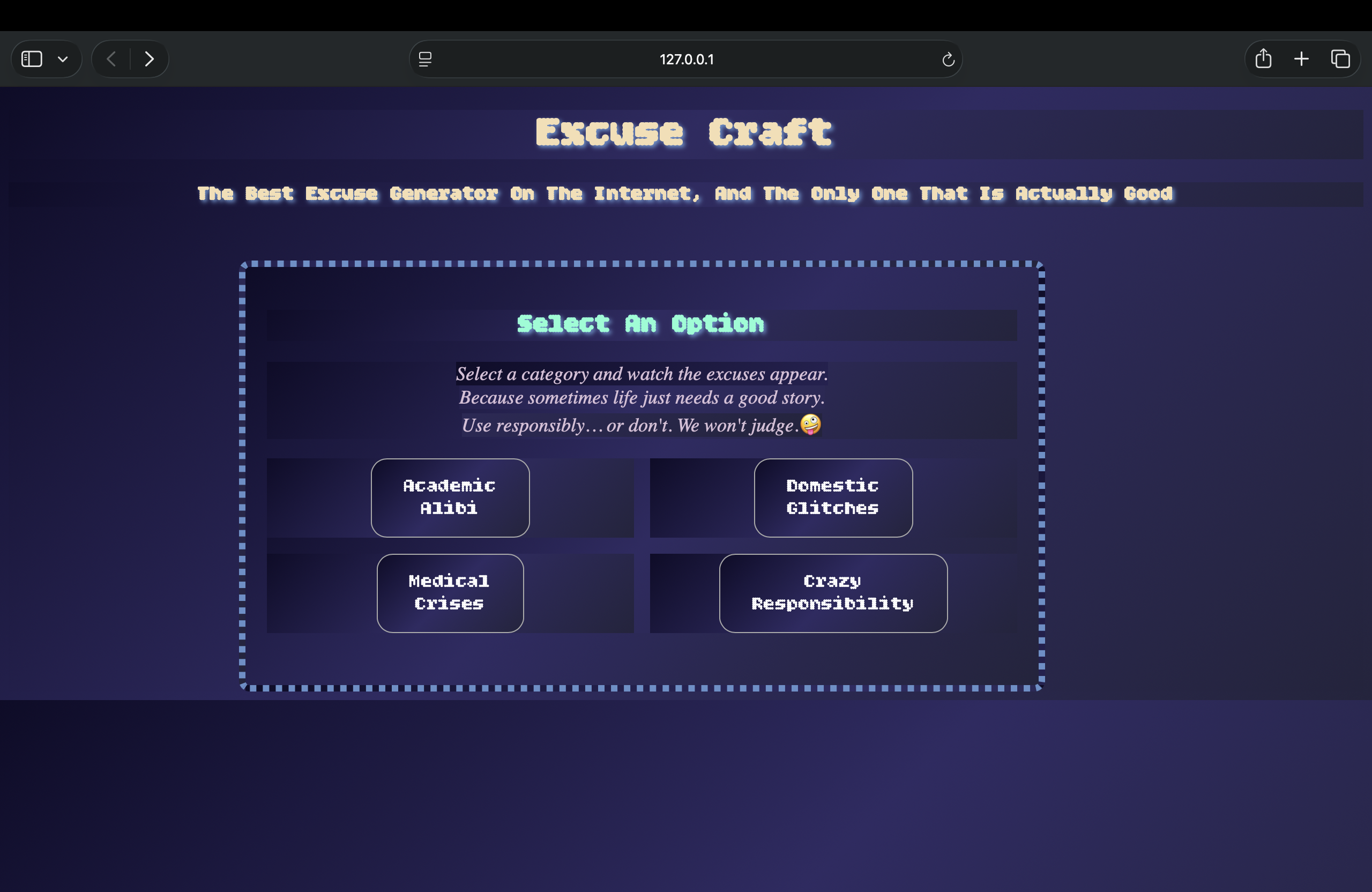This screenshot has height=892, width=1372.
Task: Pick the Medical Crises option
Action: click(450, 593)
